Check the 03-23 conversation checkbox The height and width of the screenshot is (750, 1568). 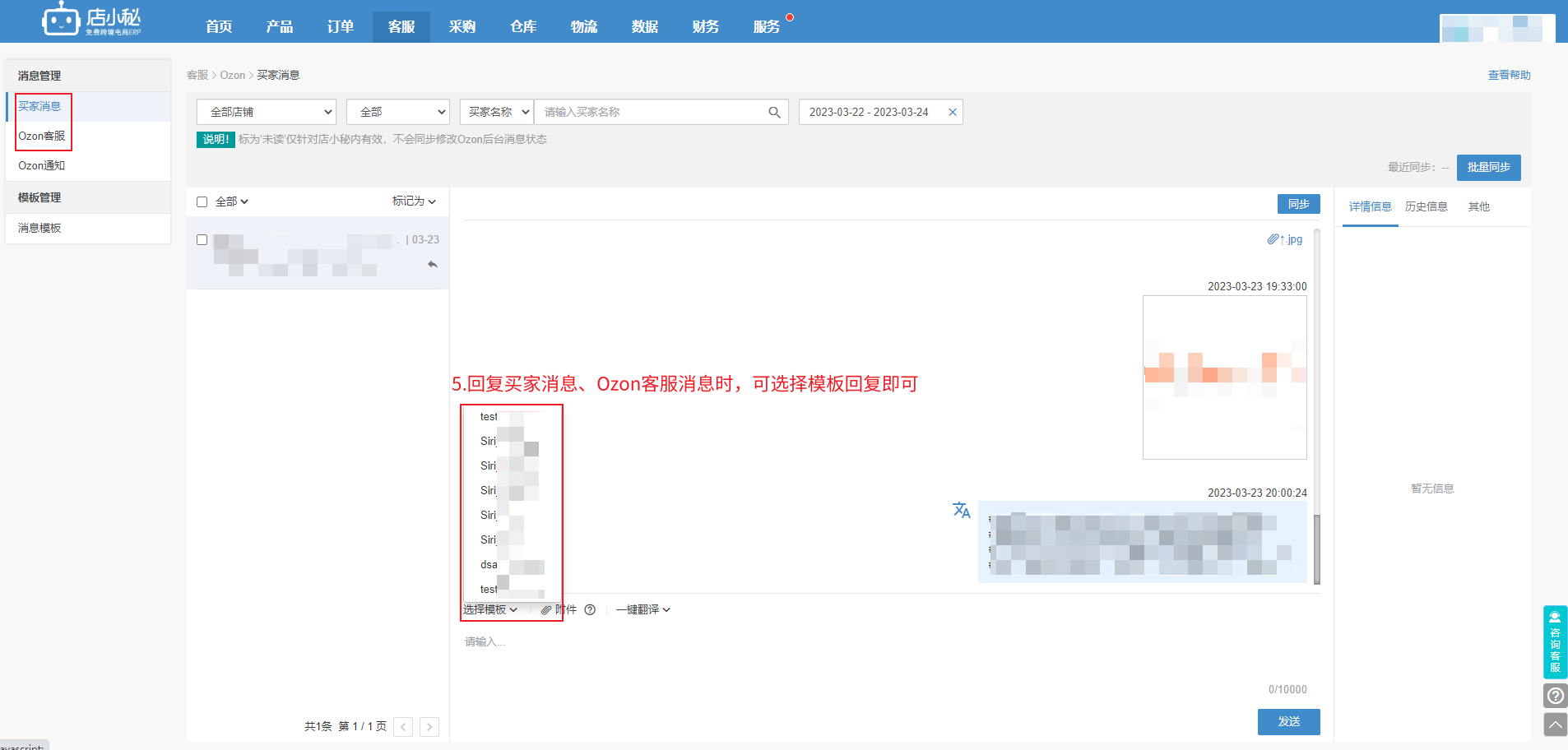point(202,240)
